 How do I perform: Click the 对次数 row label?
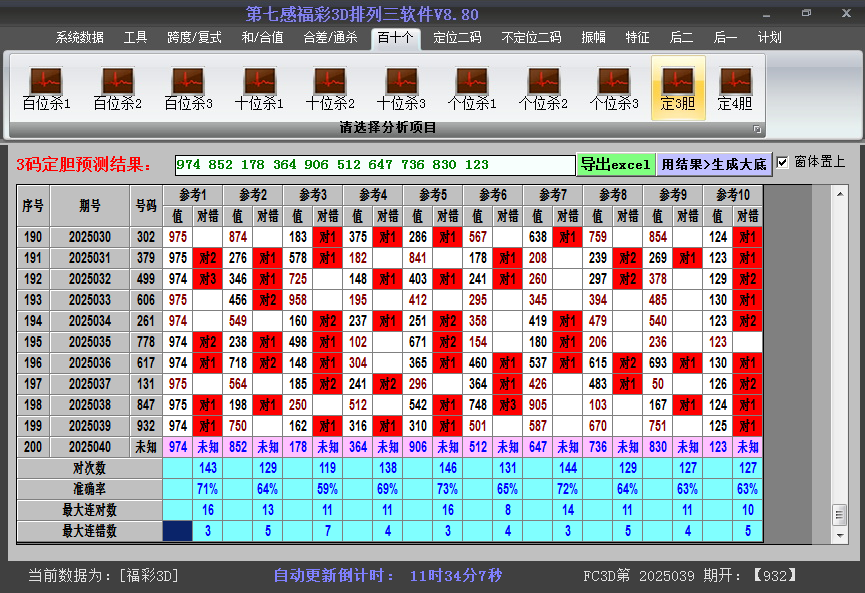(x=89, y=468)
